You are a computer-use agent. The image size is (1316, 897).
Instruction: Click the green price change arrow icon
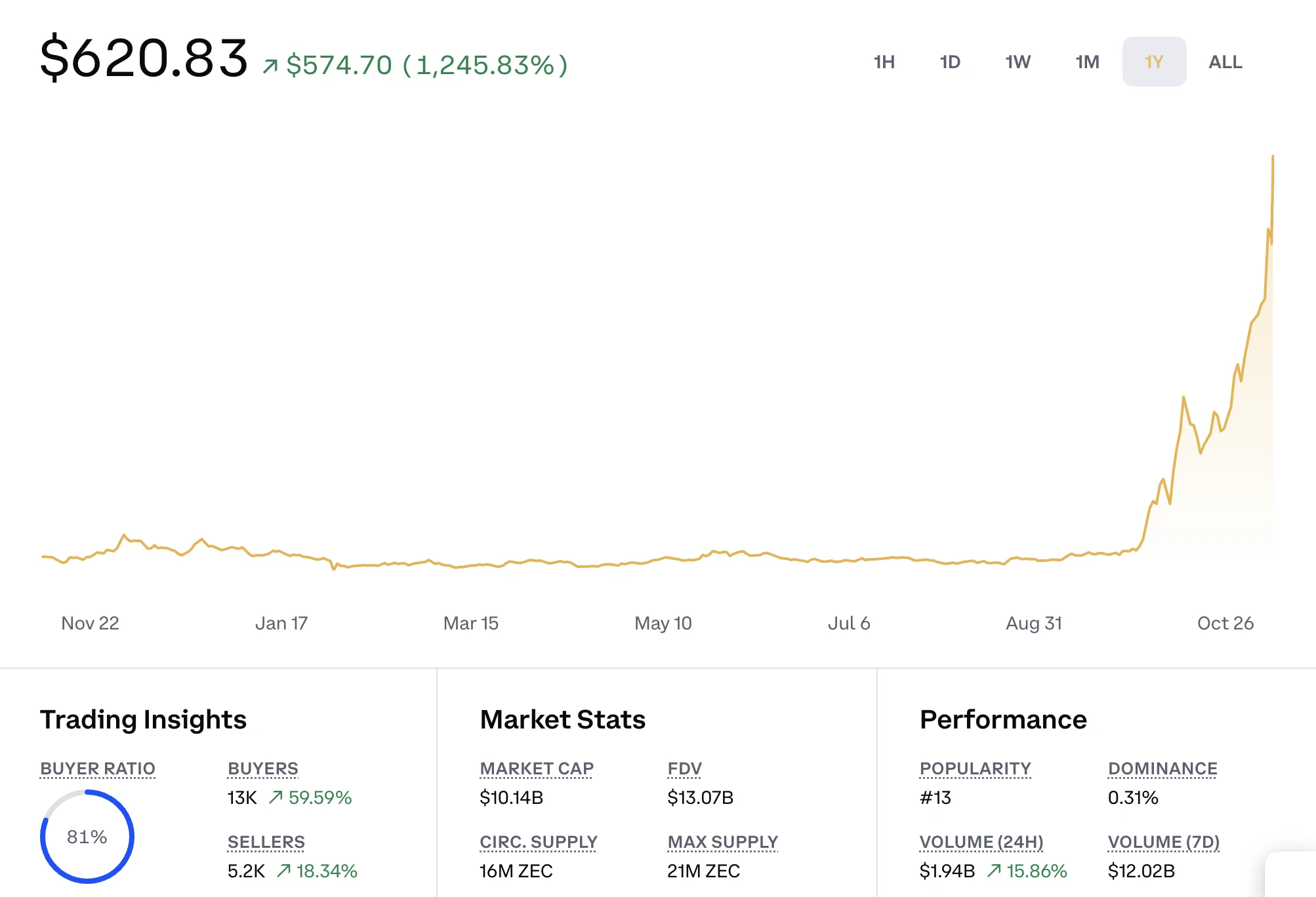pos(270,66)
